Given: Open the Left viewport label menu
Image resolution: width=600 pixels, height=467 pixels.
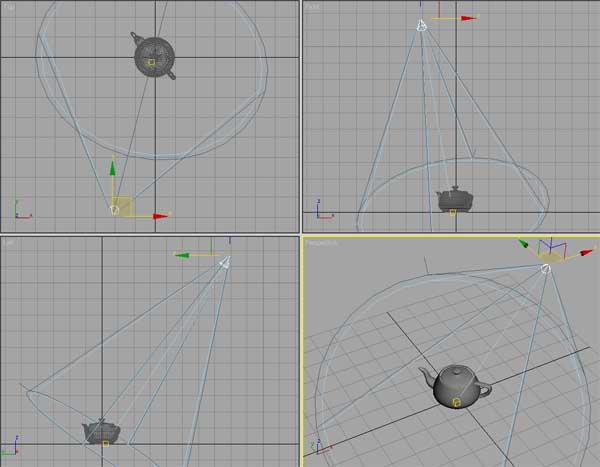Looking at the screenshot, I should (8, 242).
